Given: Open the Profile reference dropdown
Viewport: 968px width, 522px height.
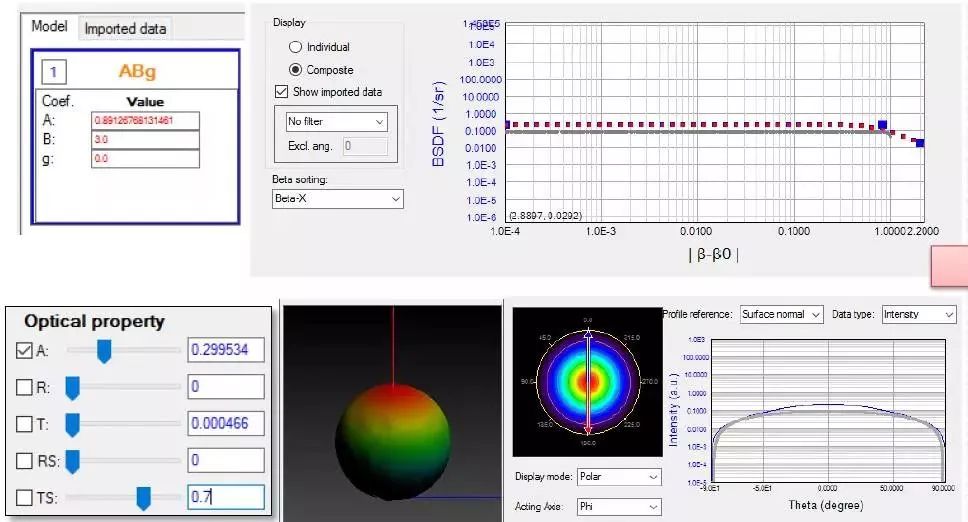Looking at the screenshot, I should tap(781, 314).
